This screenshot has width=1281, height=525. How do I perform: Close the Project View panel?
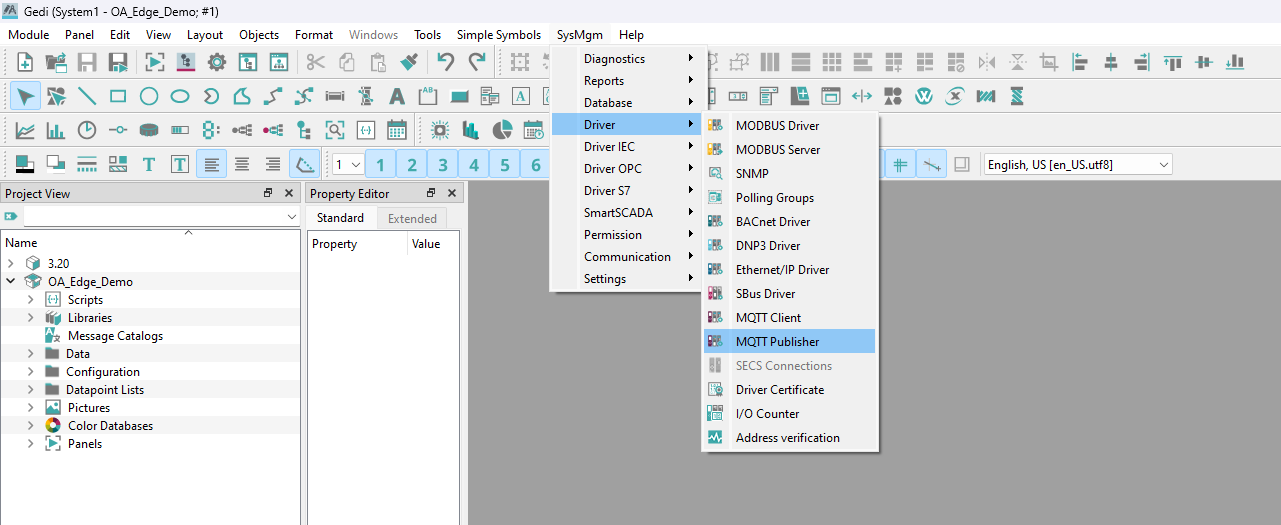[289, 194]
